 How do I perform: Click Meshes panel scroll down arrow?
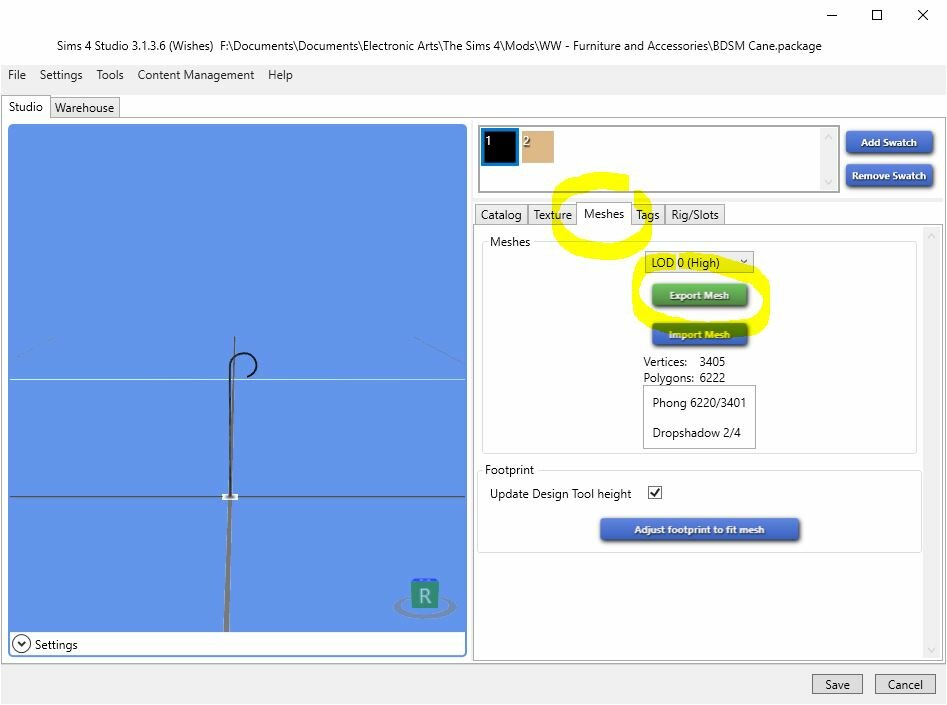(x=931, y=650)
